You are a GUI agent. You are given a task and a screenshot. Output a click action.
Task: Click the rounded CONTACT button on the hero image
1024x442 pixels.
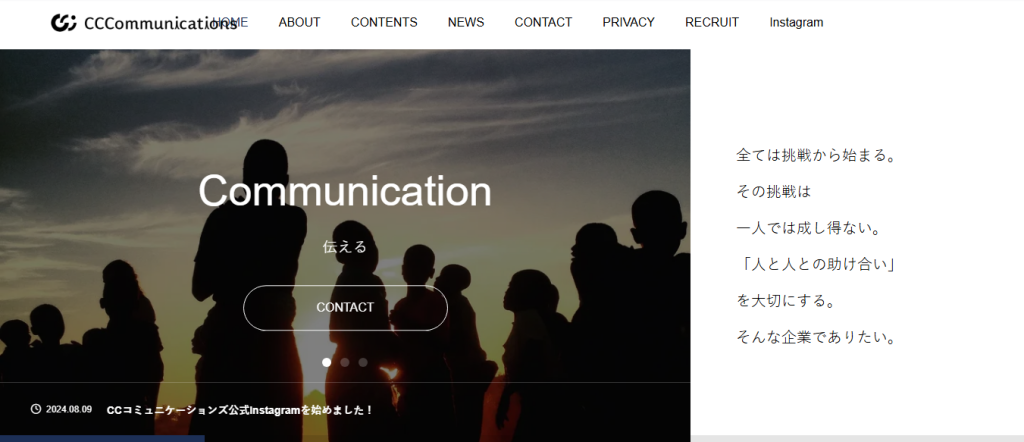[x=345, y=308]
